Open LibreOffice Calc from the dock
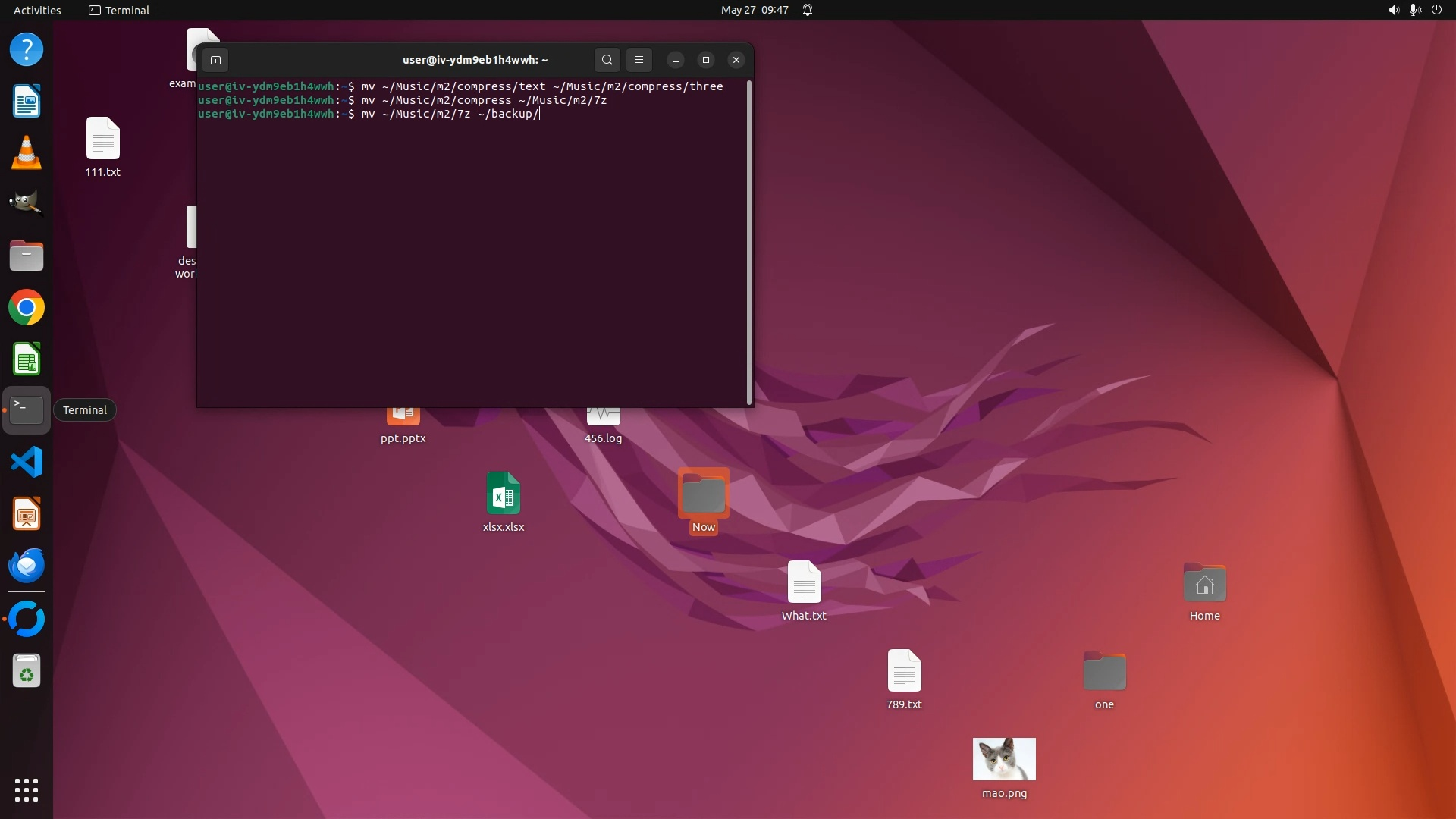1456x819 pixels. point(27,359)
